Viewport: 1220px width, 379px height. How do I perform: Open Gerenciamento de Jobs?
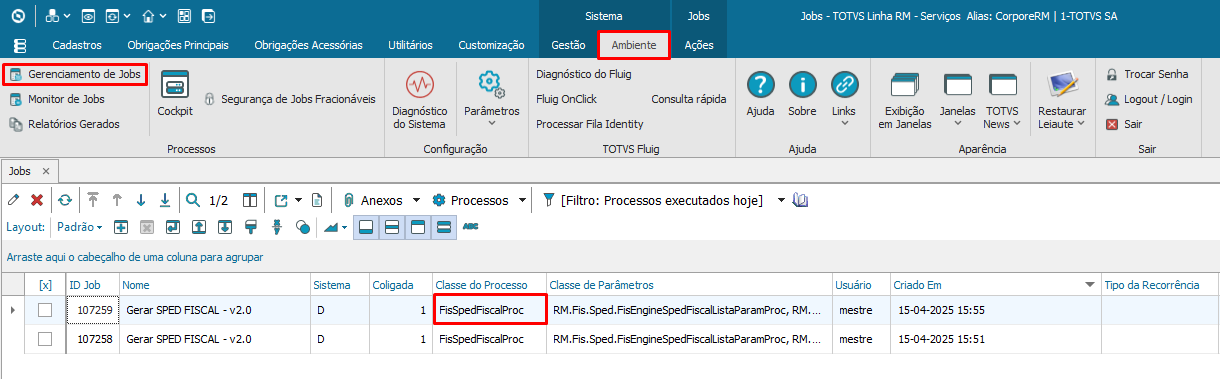[75, 74]
